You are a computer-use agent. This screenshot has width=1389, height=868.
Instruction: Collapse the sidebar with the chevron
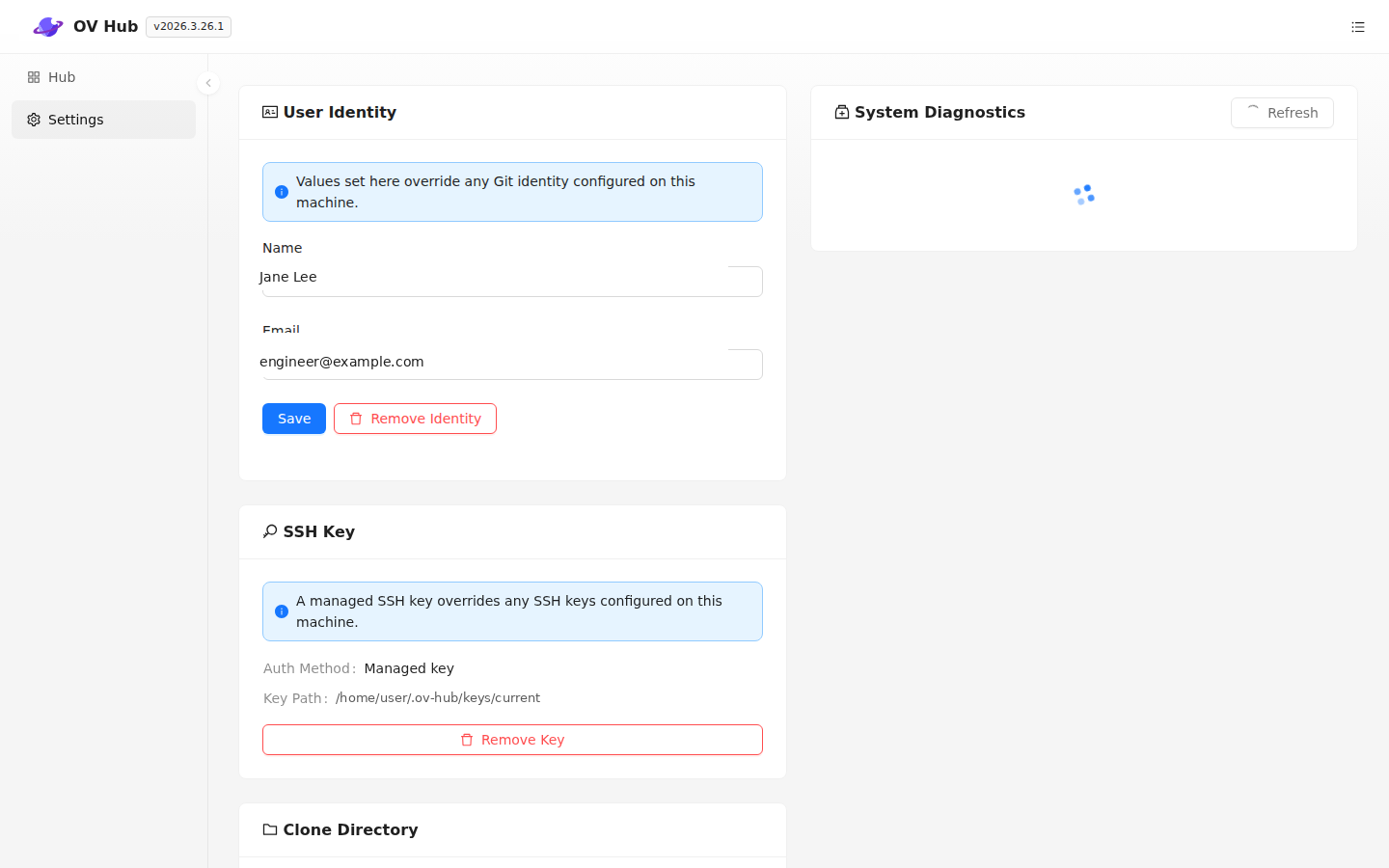click(x=208, y=83)
